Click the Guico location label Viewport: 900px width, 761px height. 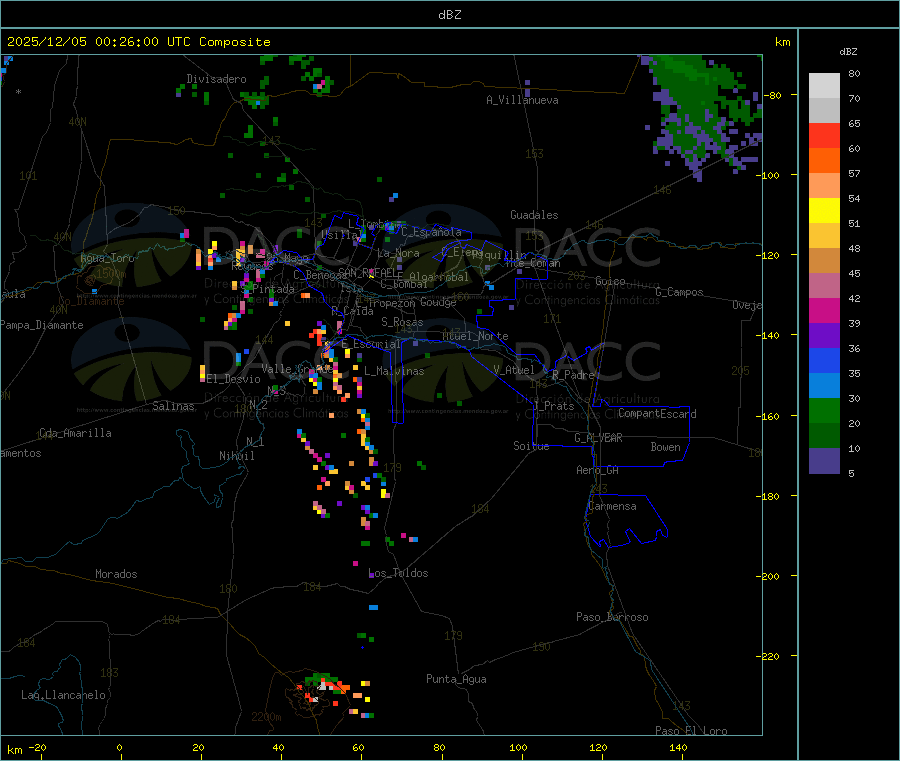tap(610, 281)
